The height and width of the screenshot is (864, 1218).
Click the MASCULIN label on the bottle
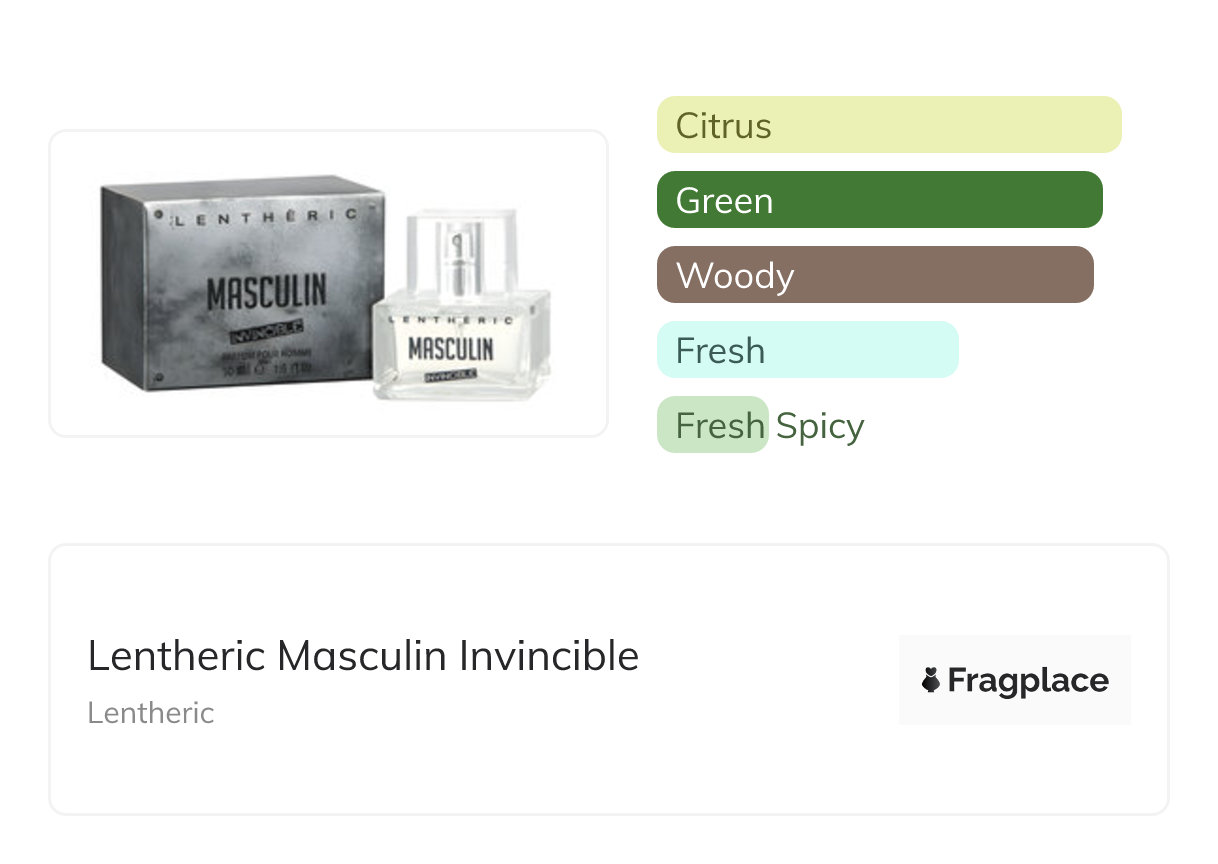pyautogui.click(x=450, y=349)
